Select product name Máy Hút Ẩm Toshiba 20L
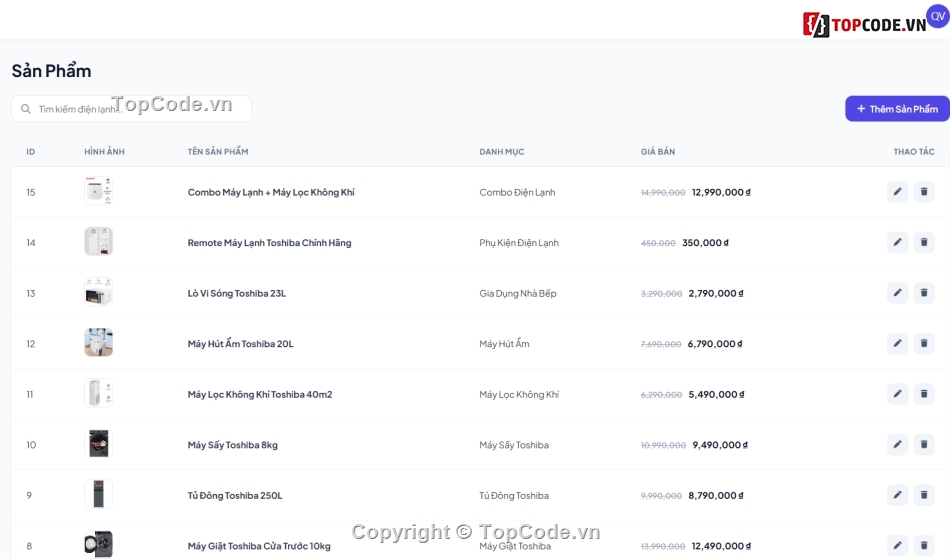This screenshot has height=559, width=950. [241, 343]
